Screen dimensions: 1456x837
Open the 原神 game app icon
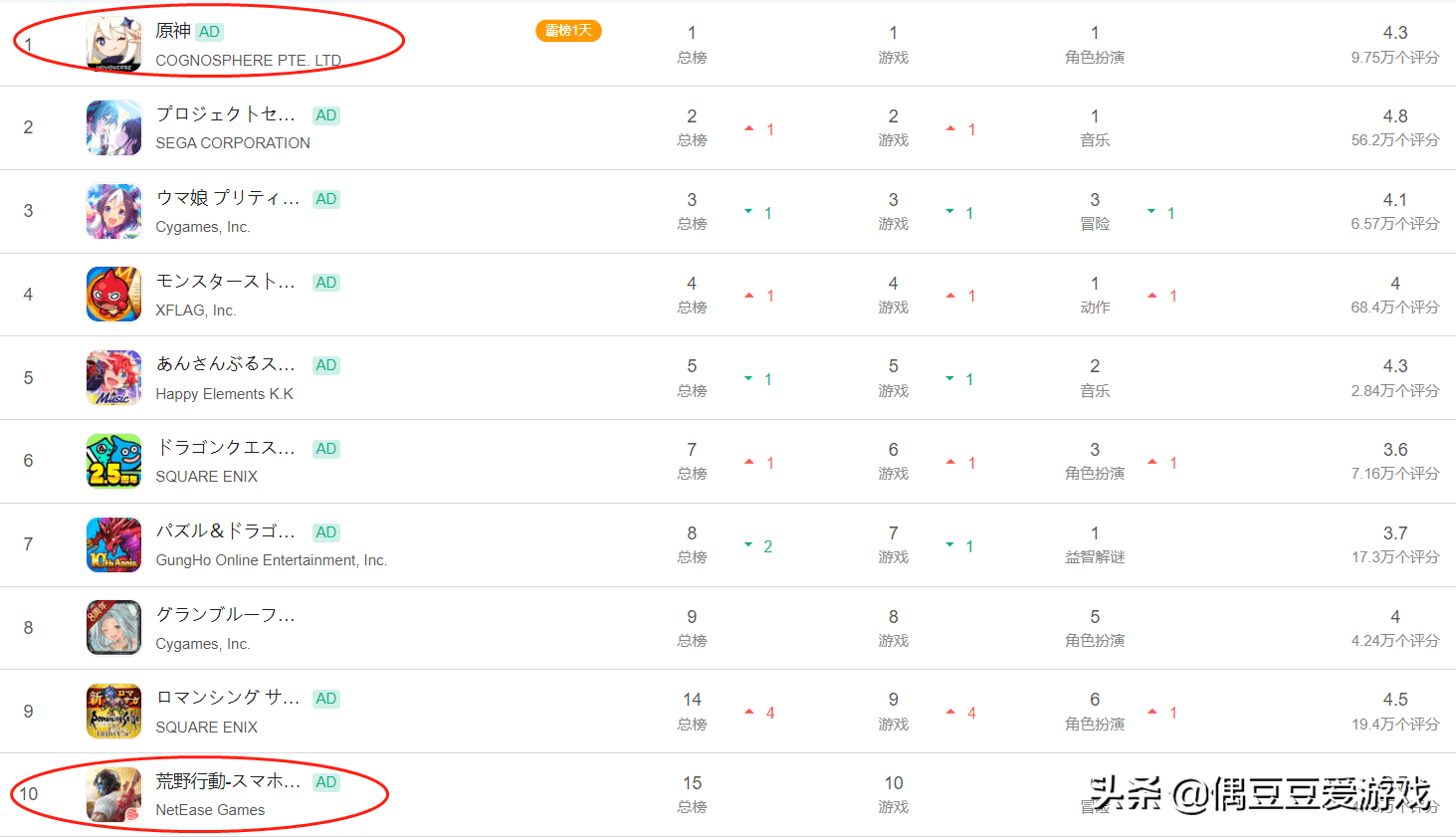(113, 44)
